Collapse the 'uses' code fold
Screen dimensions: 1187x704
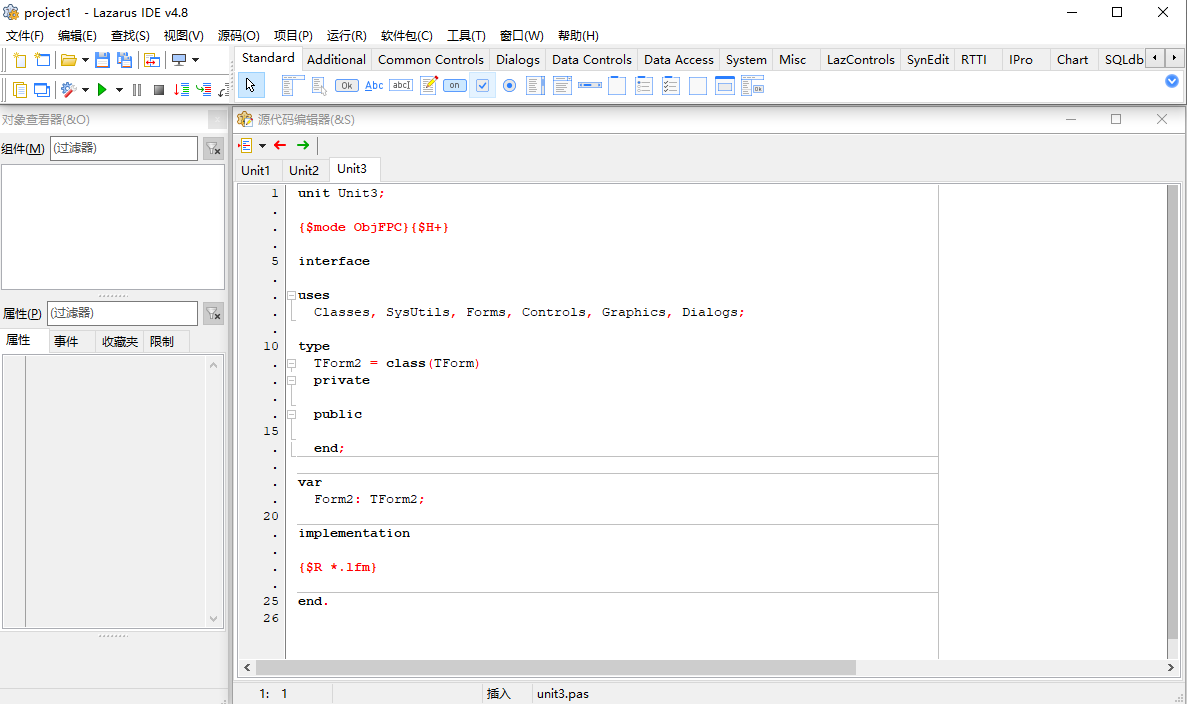click(291, 296)
